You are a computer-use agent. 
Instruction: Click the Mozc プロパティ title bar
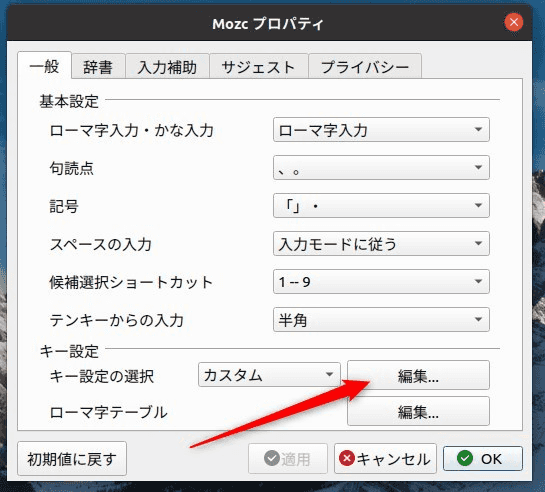pos(268,23)
